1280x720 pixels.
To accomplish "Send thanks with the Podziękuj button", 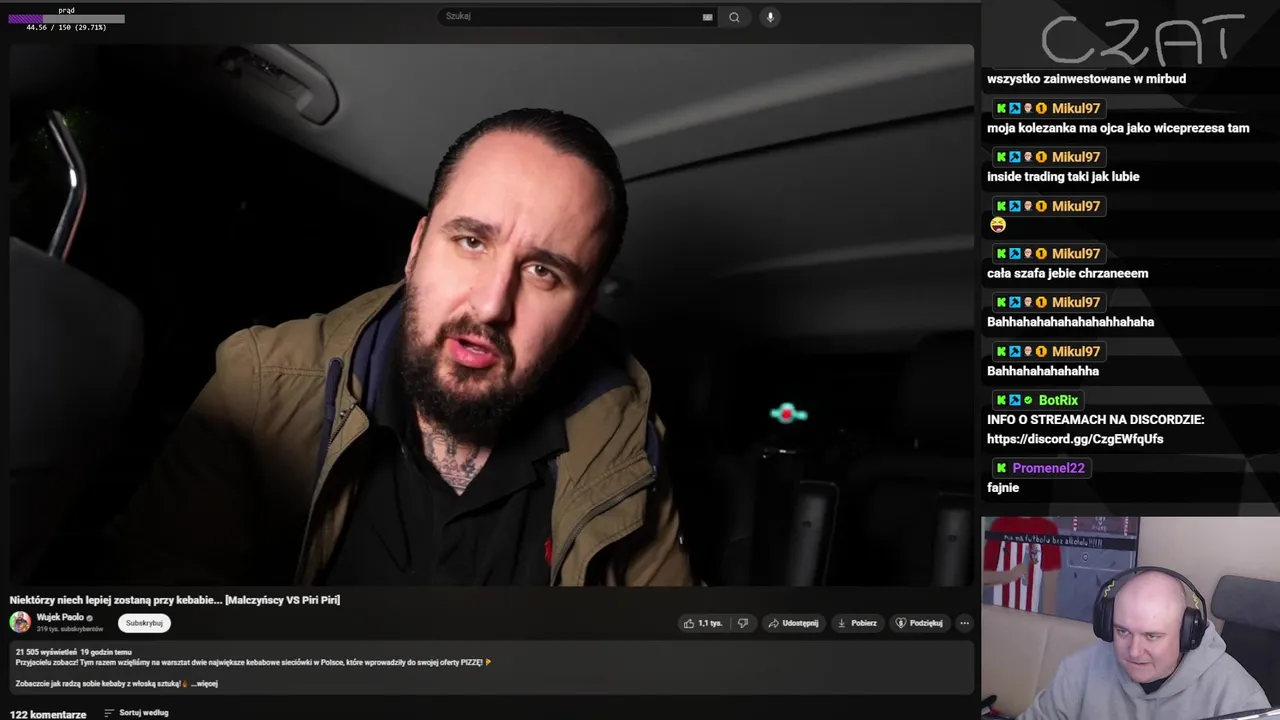I will [919, 623].
